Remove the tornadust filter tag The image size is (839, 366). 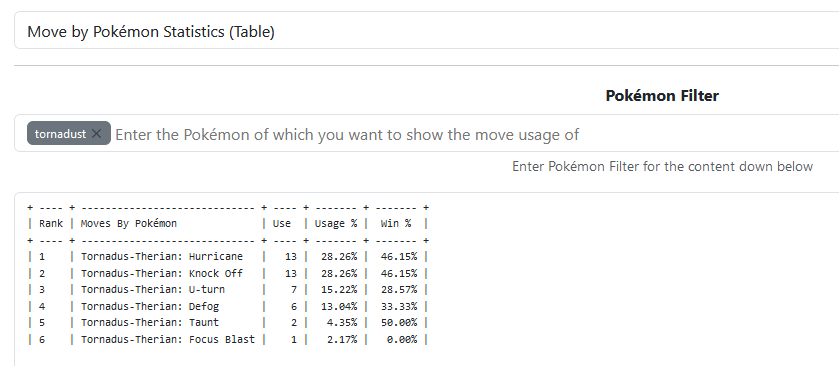click(96, 134)
